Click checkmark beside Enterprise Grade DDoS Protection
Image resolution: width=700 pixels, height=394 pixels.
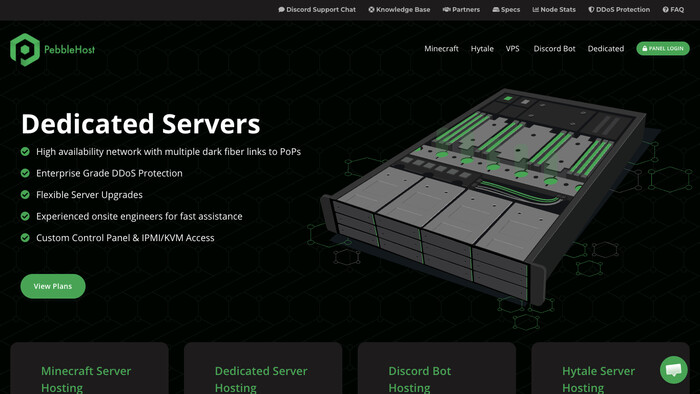(x=25, y=173)
